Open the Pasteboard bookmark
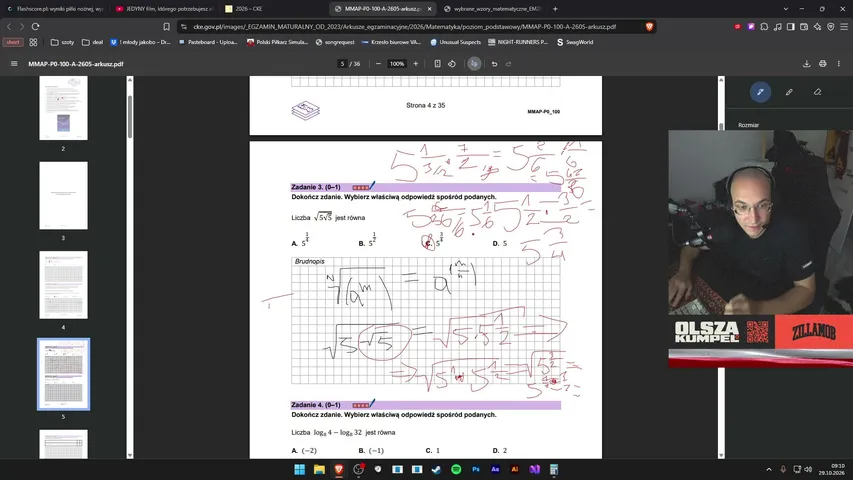Screen dimensions: 853x480 [208, 42]
